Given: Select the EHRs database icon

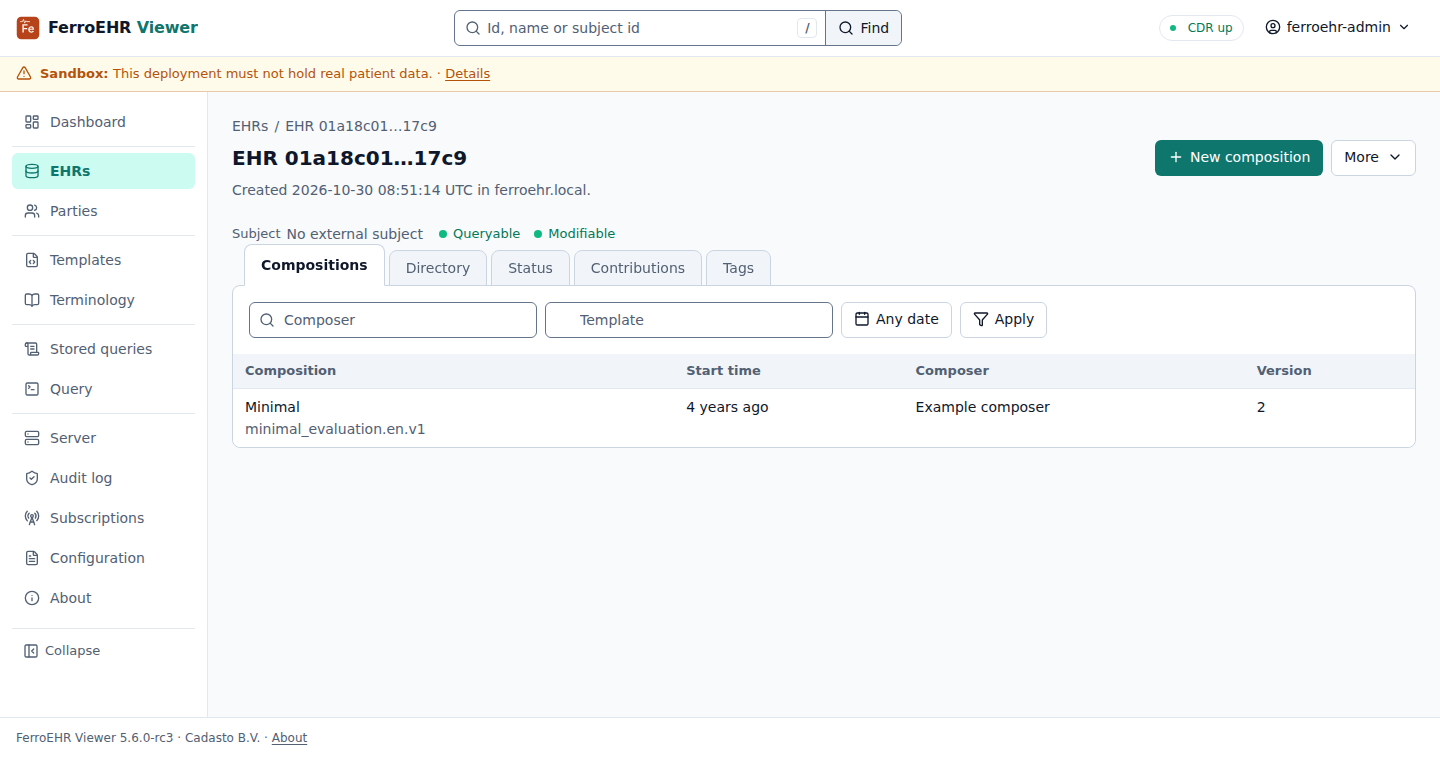Looking at the screenshot, I should pos(32,171).
